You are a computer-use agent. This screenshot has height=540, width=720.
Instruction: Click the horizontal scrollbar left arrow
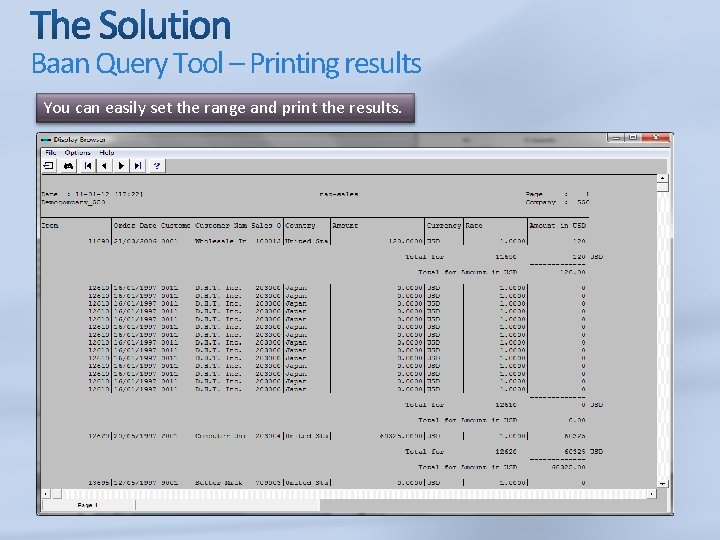pos(46,494)
